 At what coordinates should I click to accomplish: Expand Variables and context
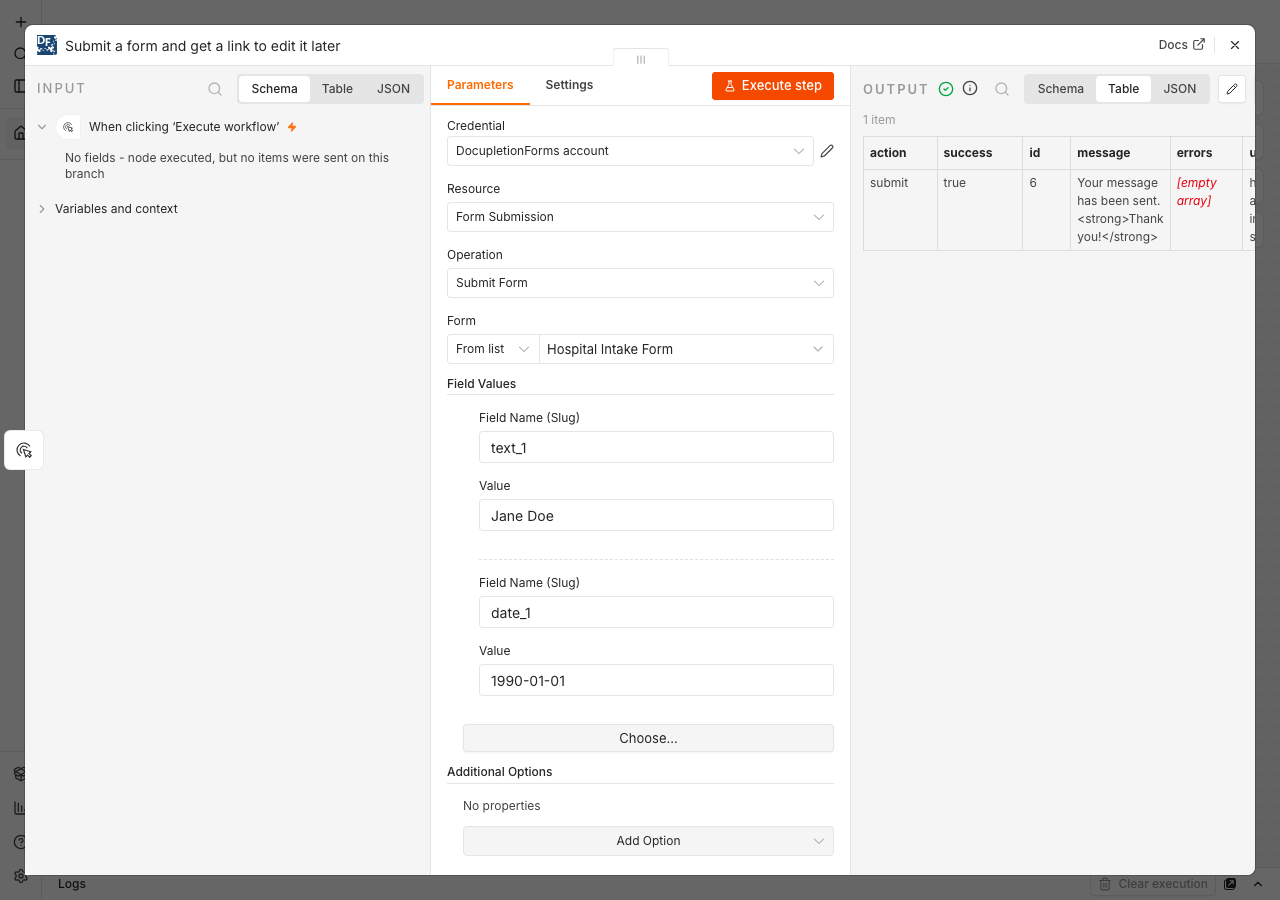(x=42, y=209)
